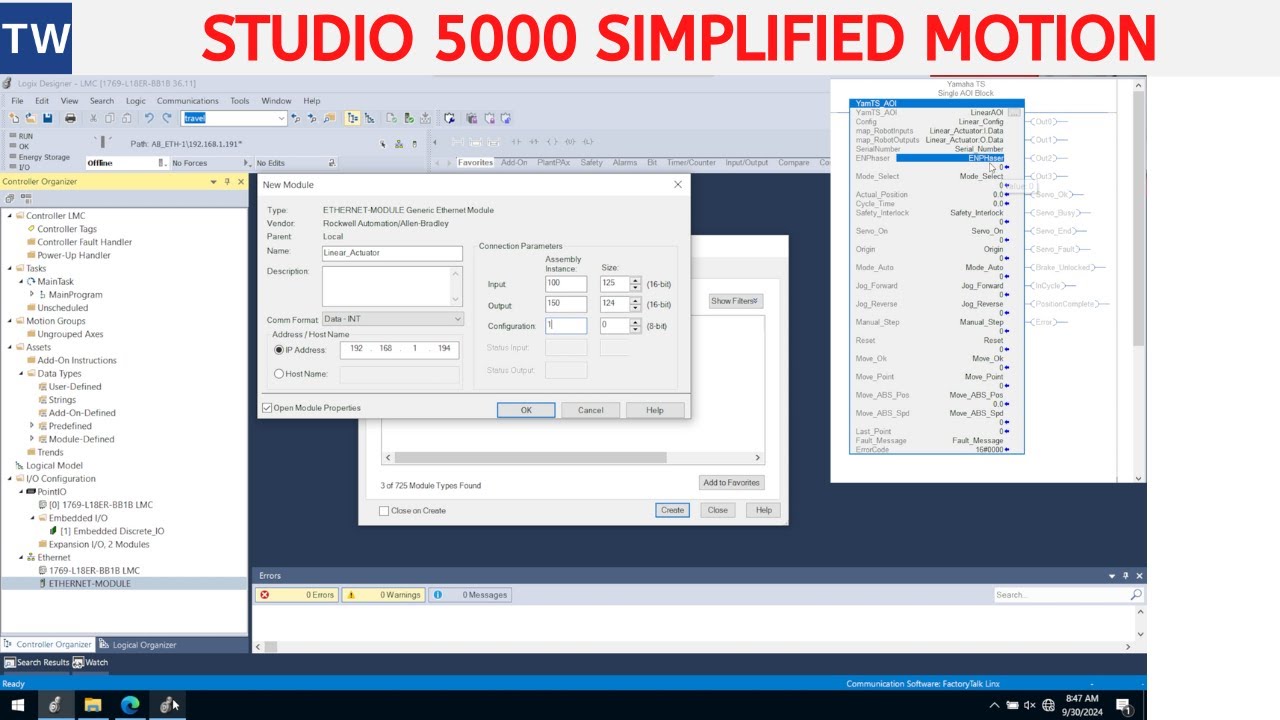Open the File menu
This screenshot has height=720, width=1280.
[17, 101]
